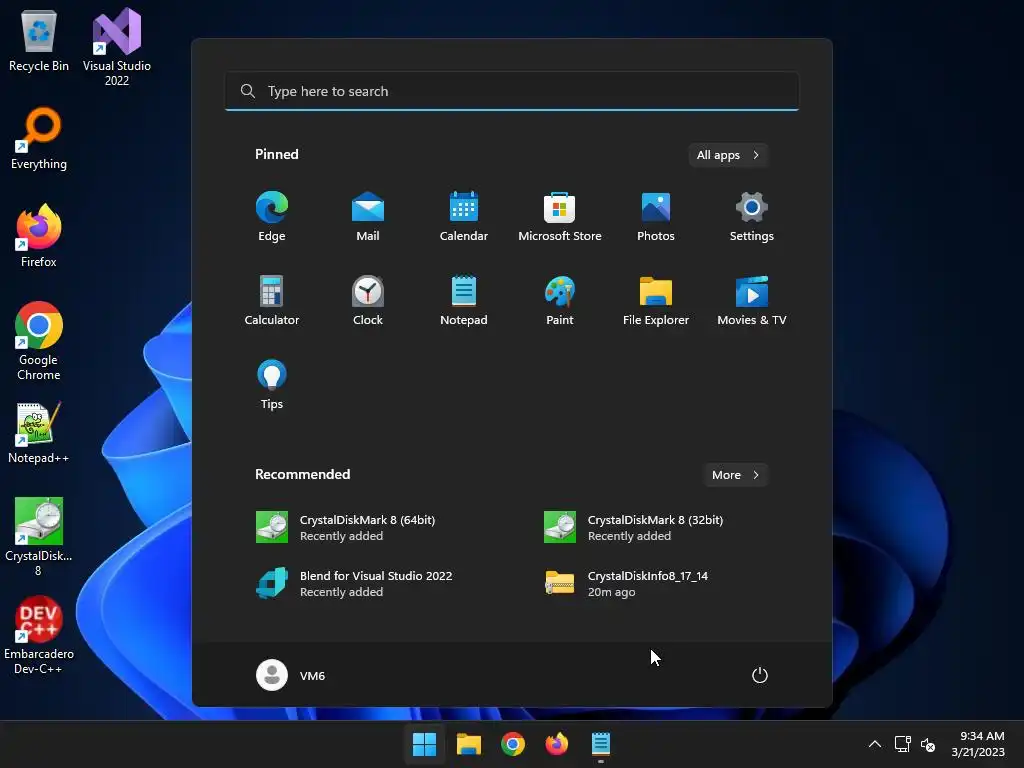1024x768 pixels.
Task: Expand the All apps list
Action: tap(728, 155)
